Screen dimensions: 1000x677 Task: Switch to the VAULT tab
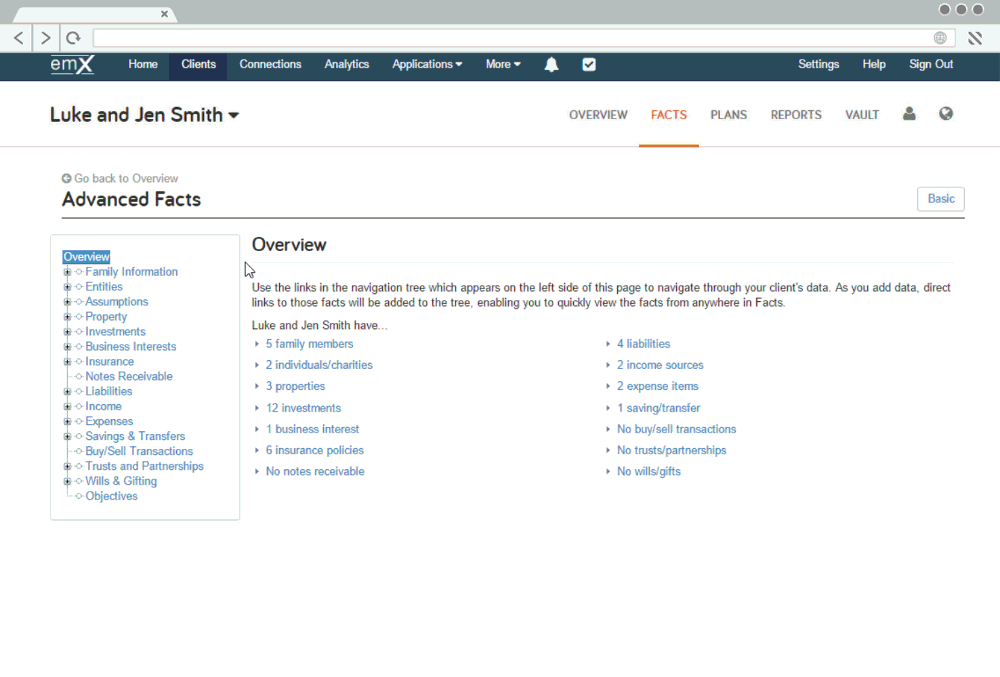click(x=862, y=115)
